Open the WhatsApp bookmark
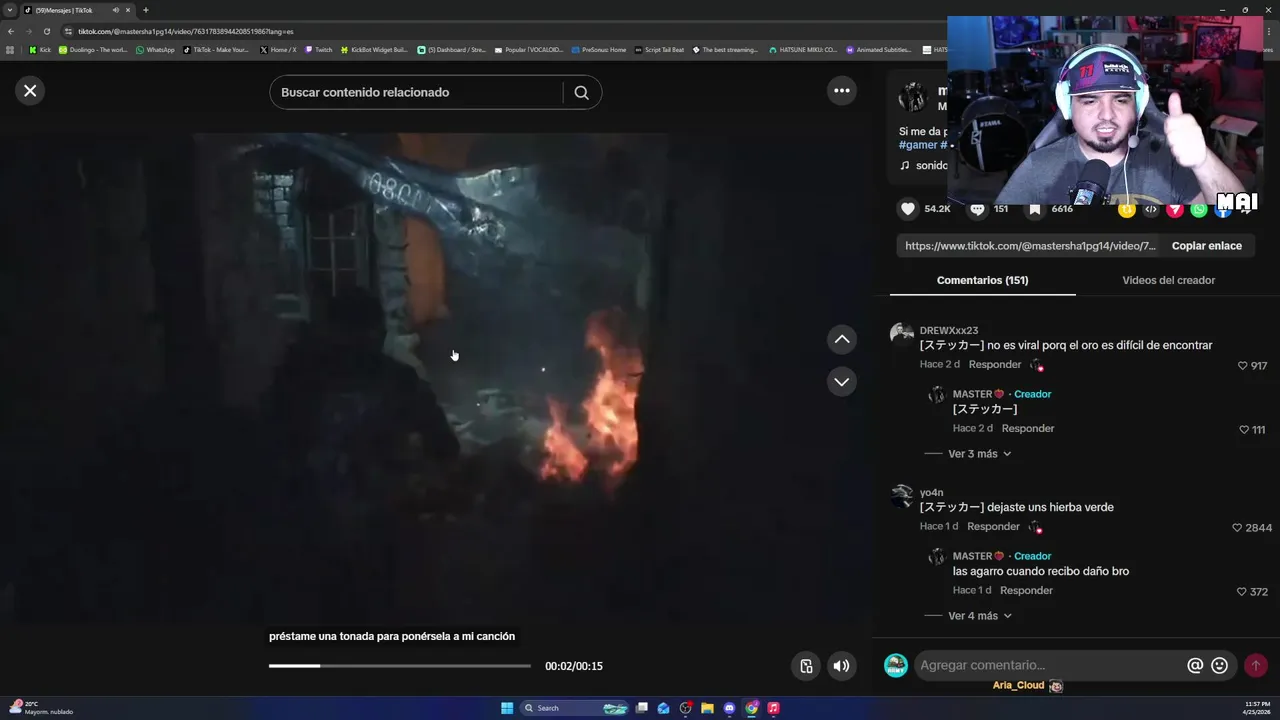This screenshot has height=720, width=1280. click(x=155, y=49)
